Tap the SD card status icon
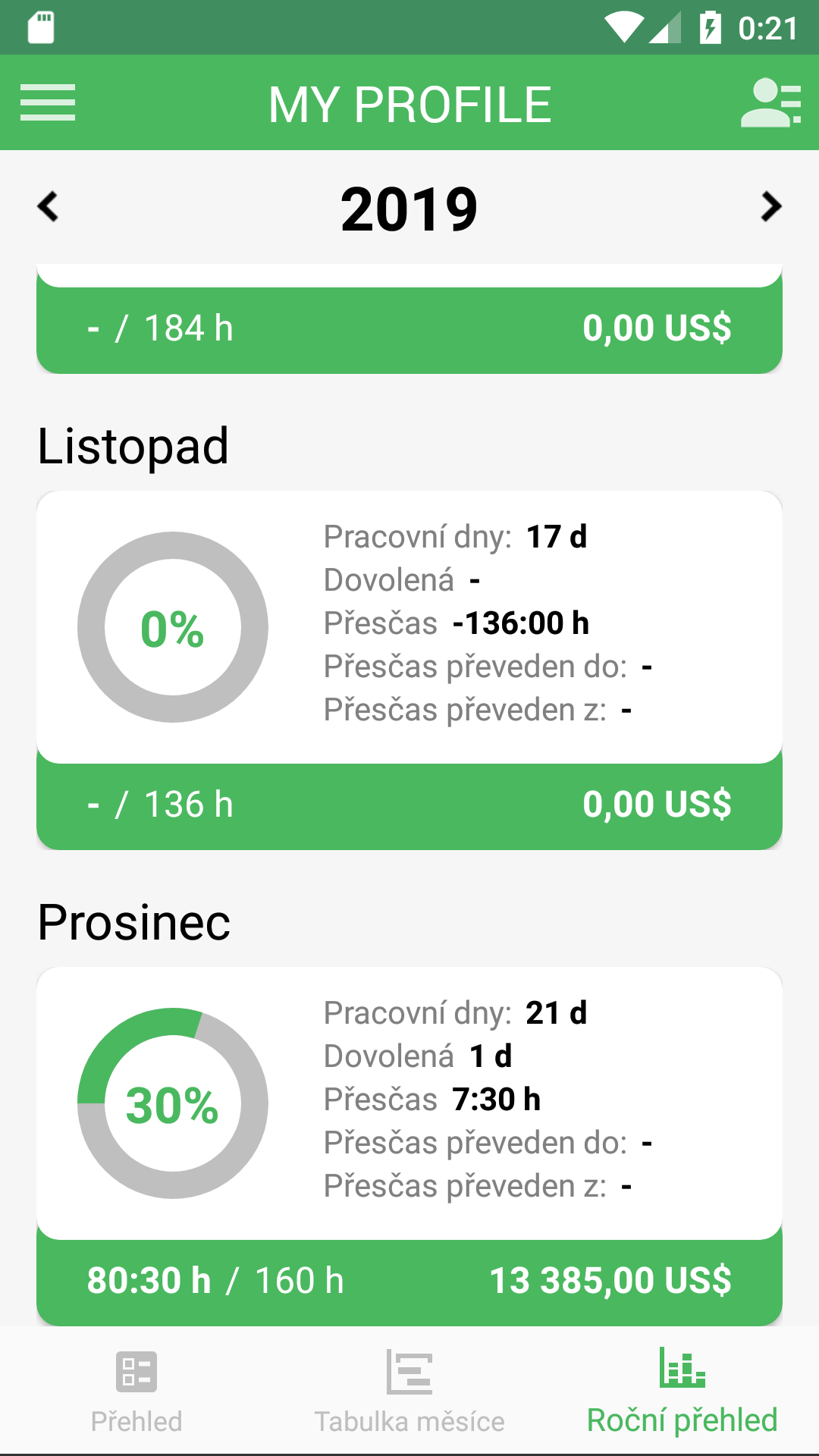 (41, 27)
